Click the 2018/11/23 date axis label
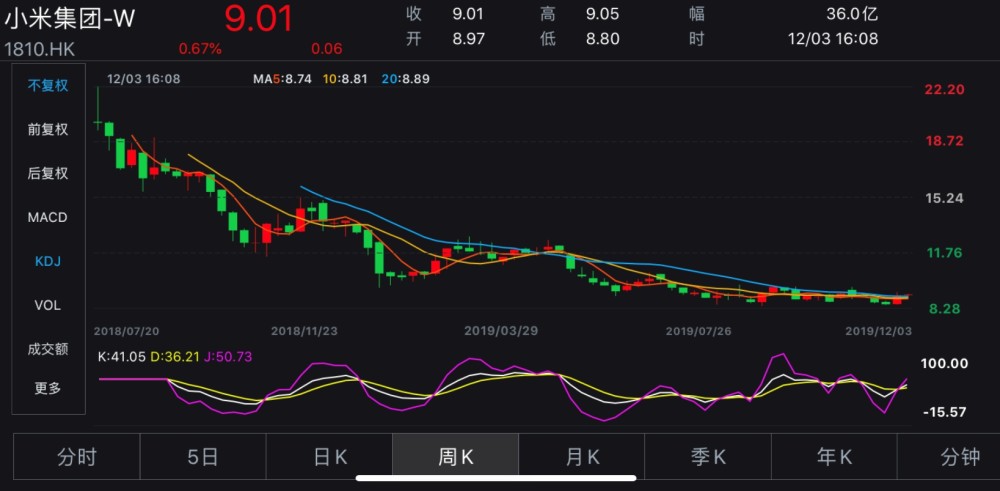 (304, 331)
